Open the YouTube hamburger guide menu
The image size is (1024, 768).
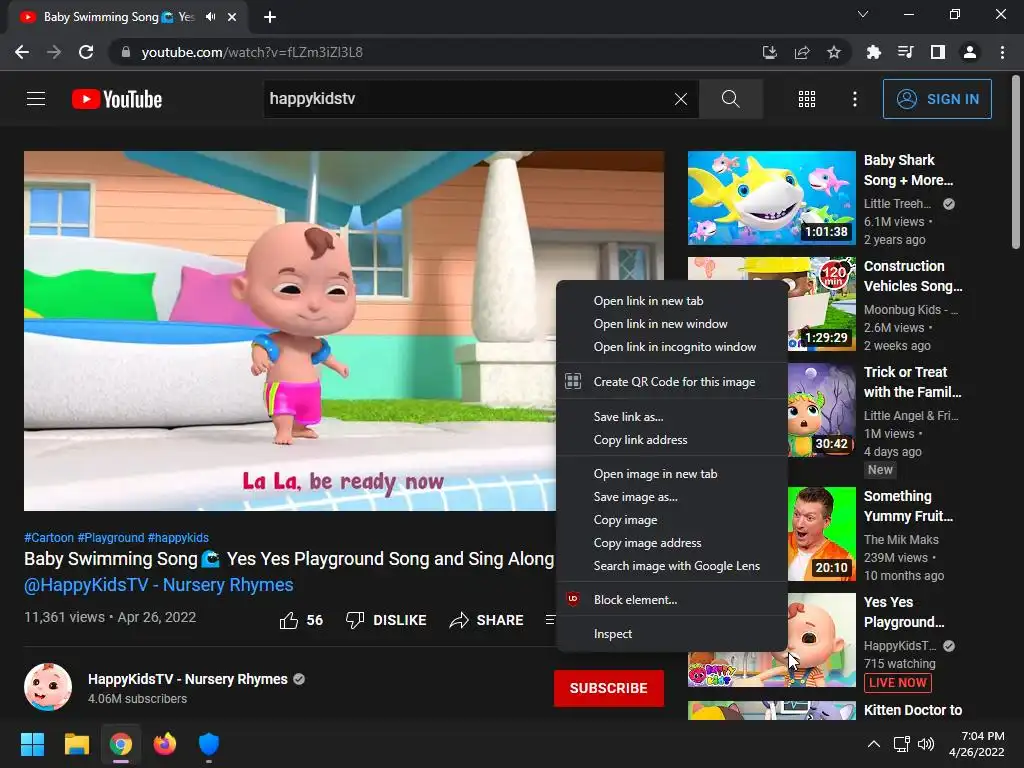tap(36, 99)
